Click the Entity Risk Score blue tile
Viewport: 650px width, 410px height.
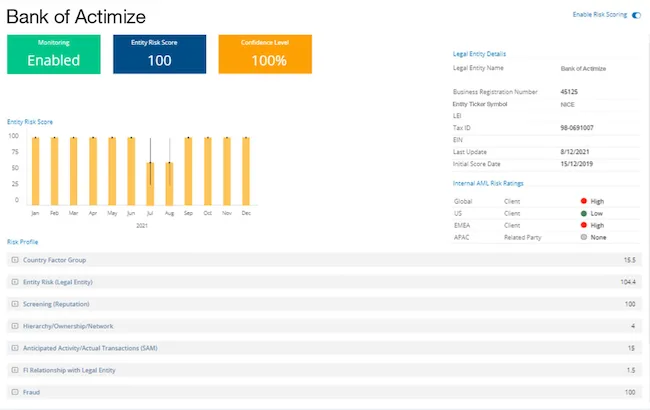(x=160, y=54)
